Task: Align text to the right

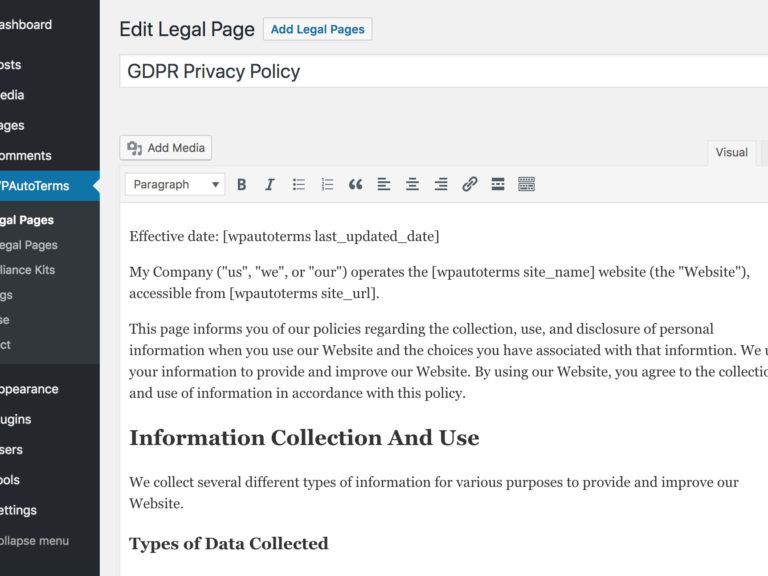Action: tap(441, 185)
